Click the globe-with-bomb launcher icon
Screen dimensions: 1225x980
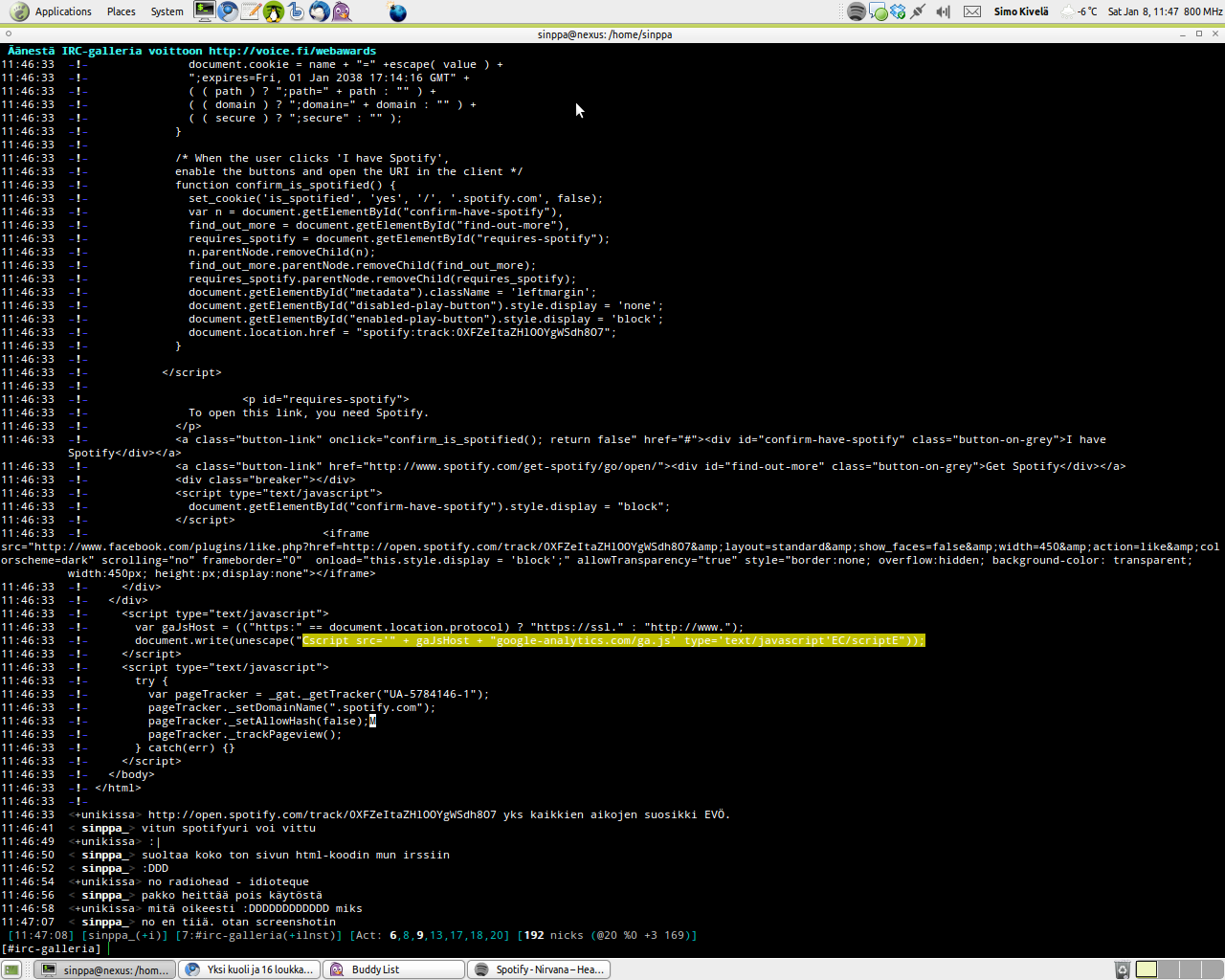click(398, 11)
